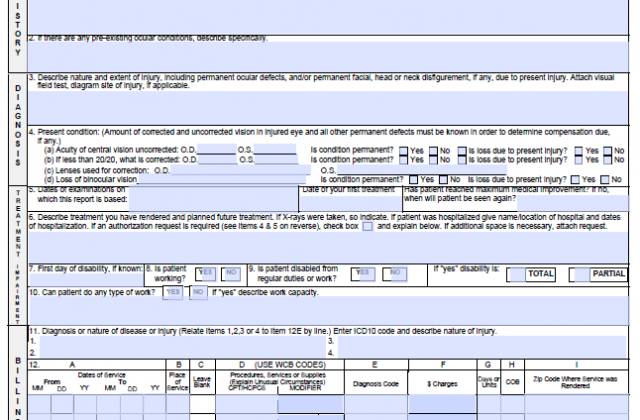Check No for binocular vision loss due to injury

(x=605, y=180)
